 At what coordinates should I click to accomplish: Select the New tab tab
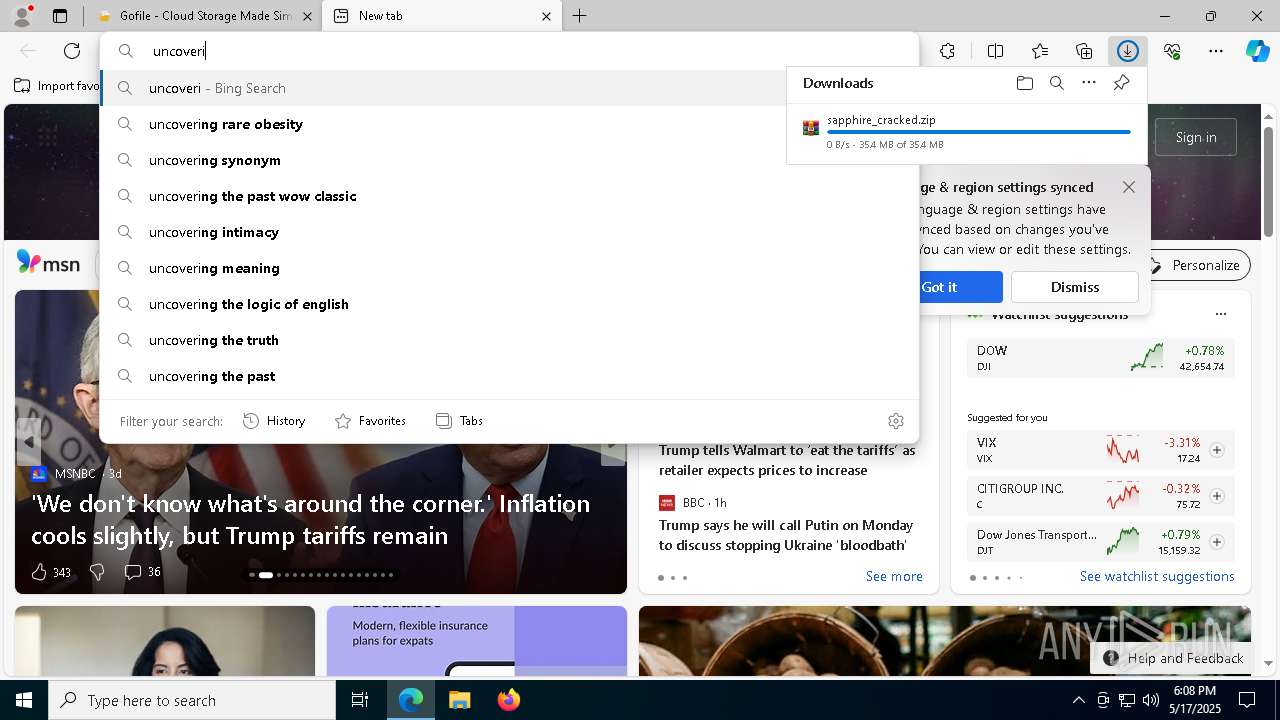pos(440,16)
